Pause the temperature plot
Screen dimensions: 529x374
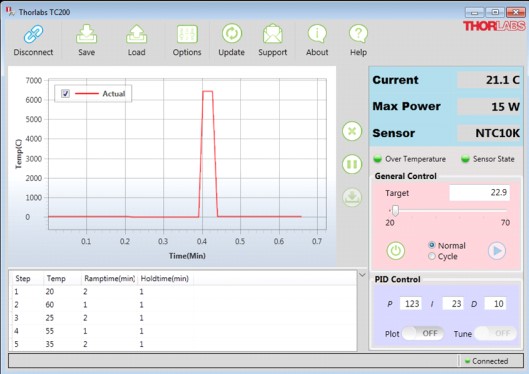(352, 164)
